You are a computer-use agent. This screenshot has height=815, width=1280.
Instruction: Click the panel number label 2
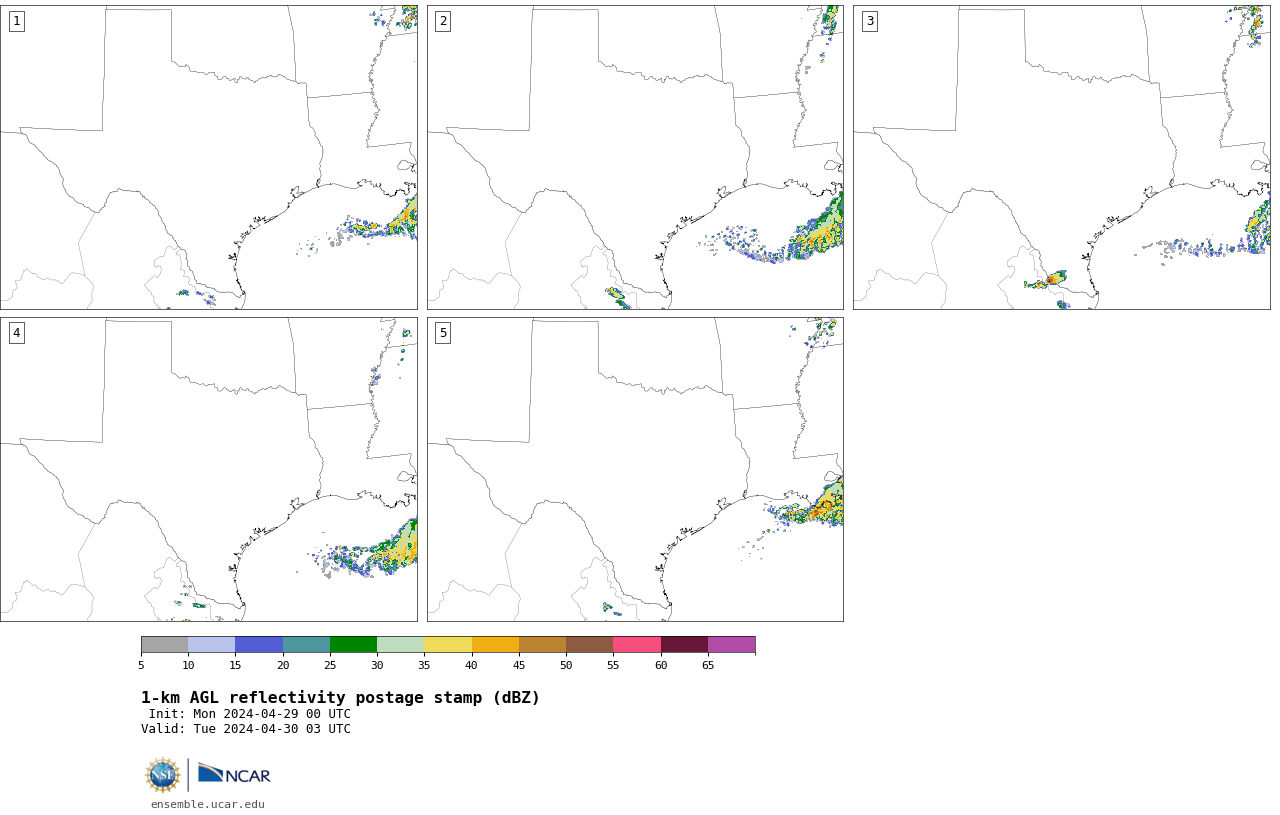point(443,21)
